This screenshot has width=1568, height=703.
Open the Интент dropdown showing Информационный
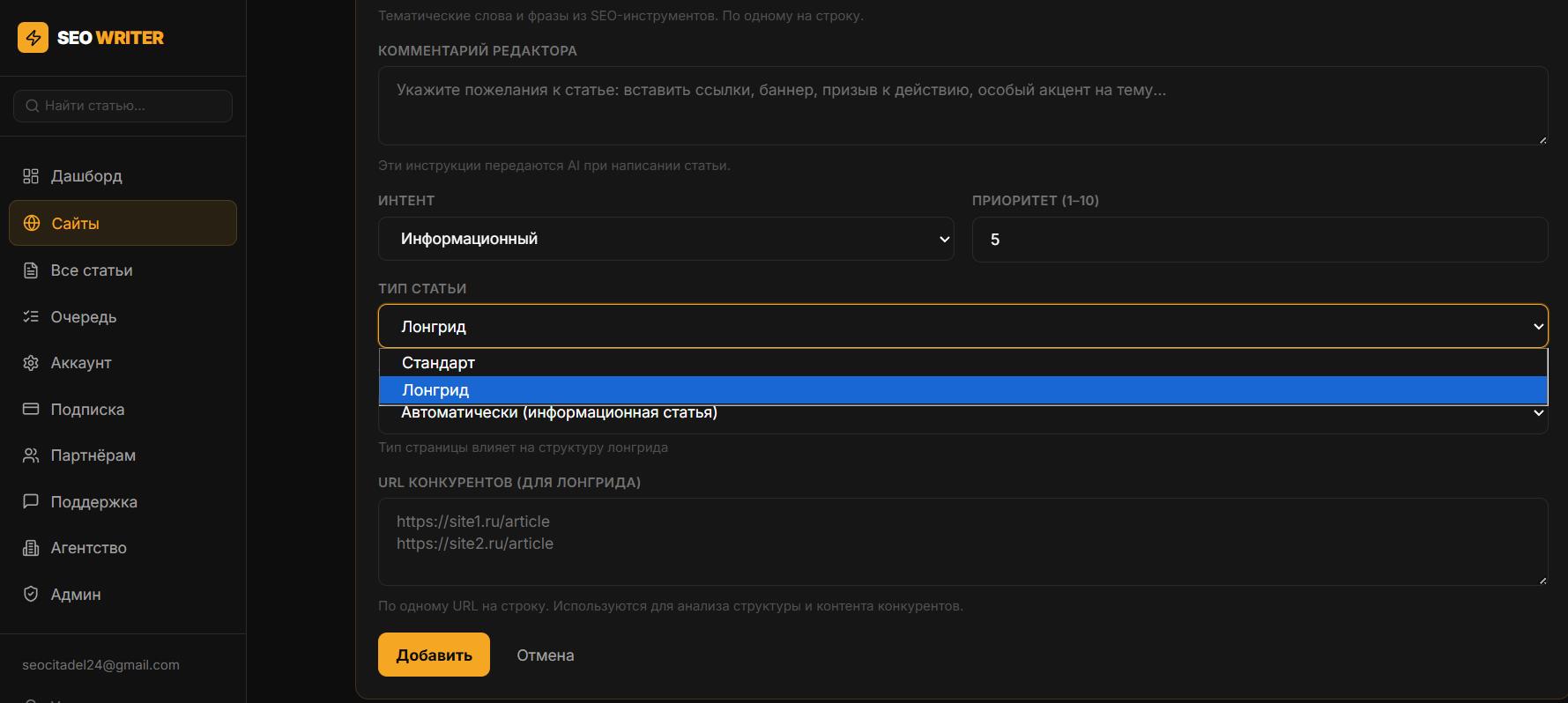click(x=665, y=239)
